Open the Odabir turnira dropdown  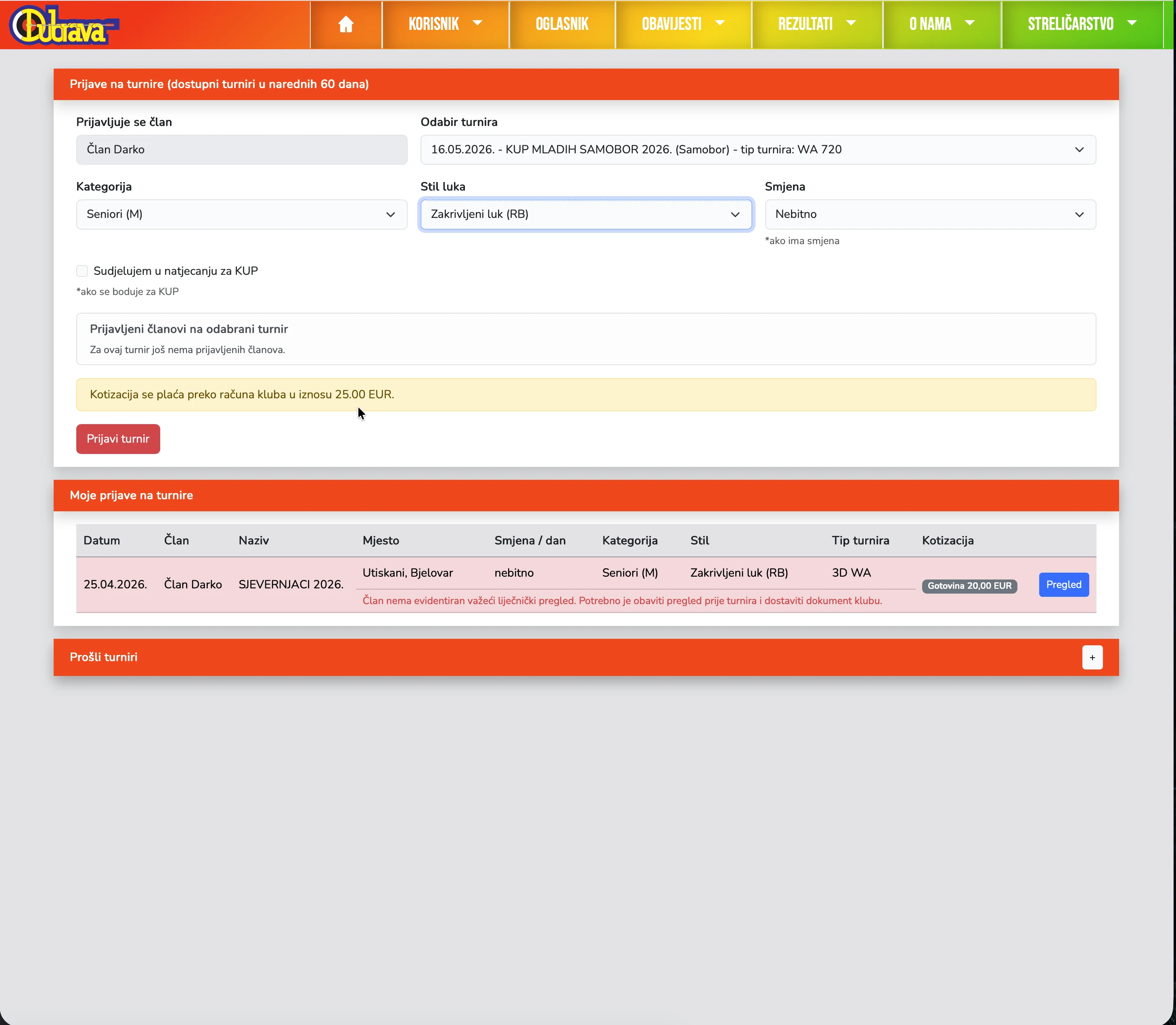[x=757, y=150]
